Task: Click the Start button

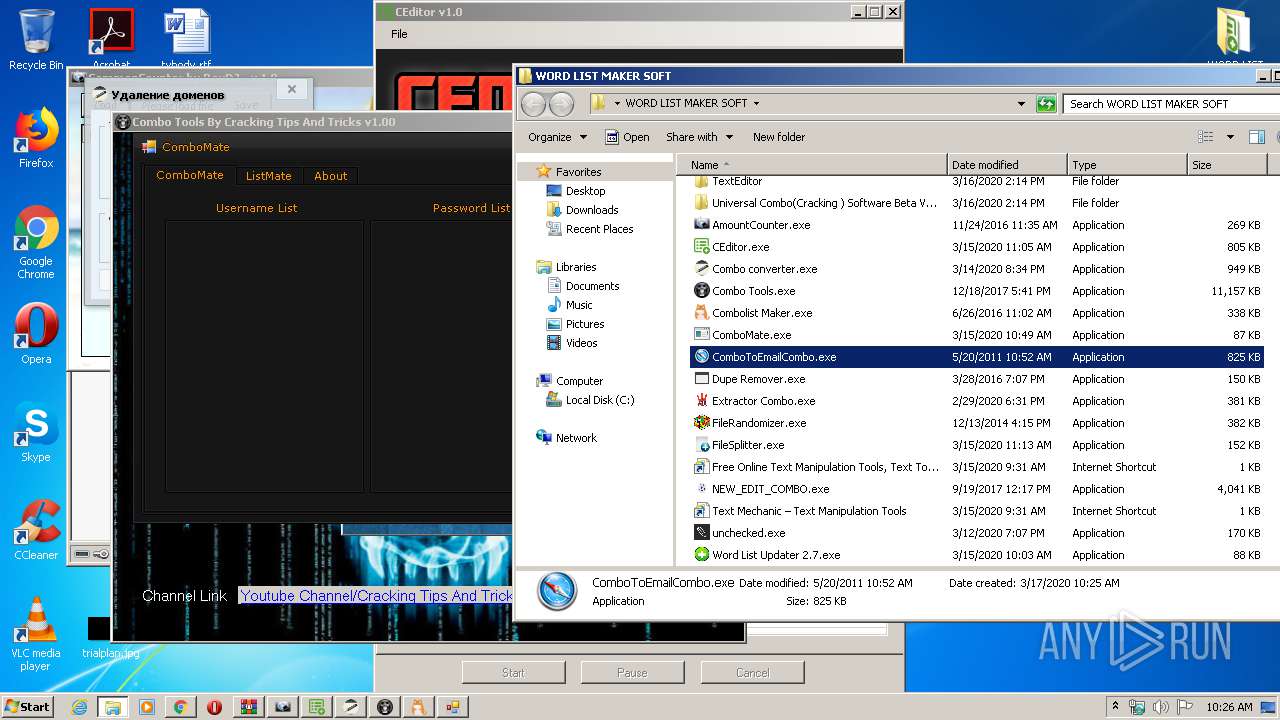Action: click(28, 707)
